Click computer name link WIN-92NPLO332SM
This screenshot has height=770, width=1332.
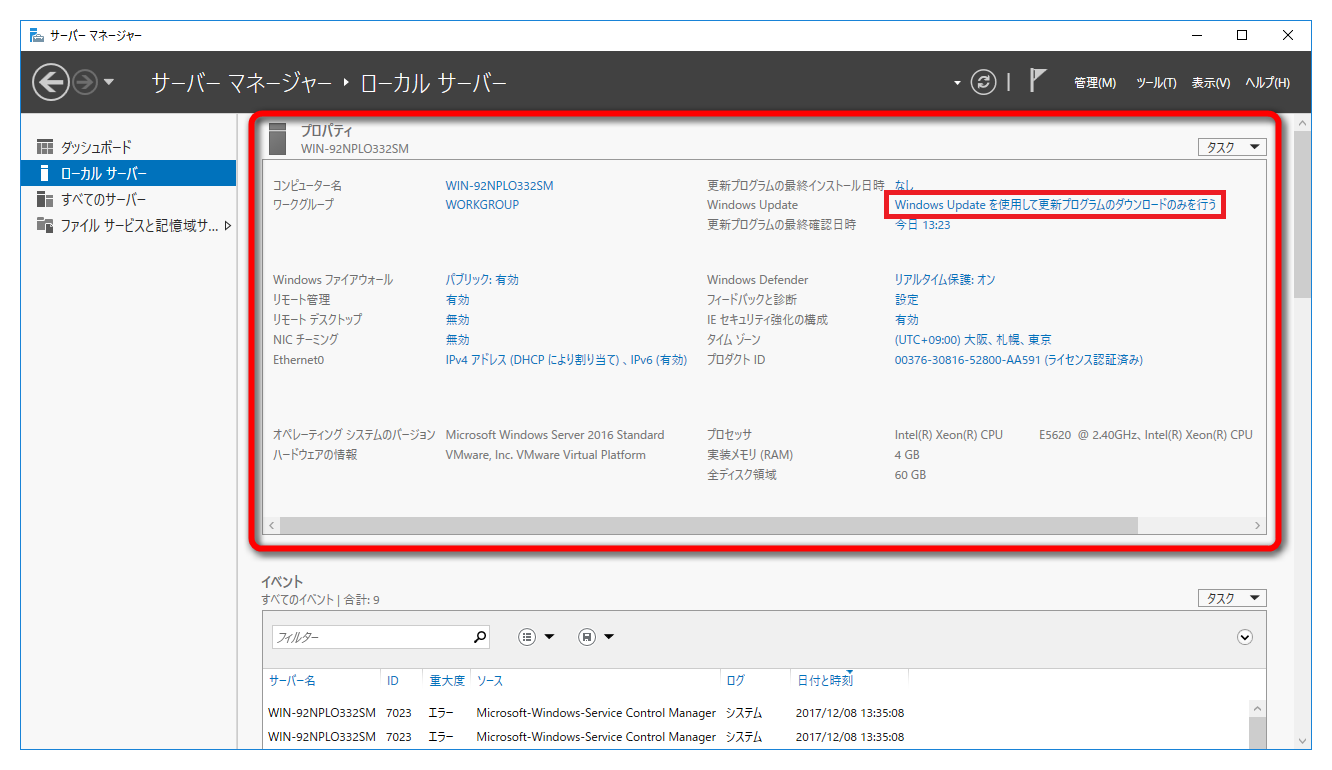(x=499, y=185)
